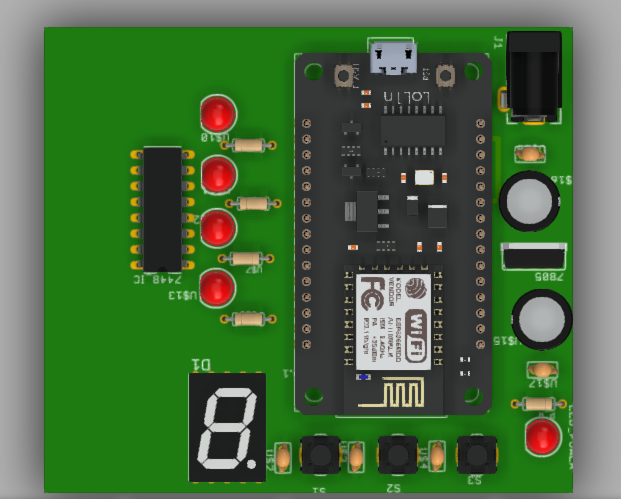
Task: Select the red LED above the U$10 label
Action: tap(218, 113)
